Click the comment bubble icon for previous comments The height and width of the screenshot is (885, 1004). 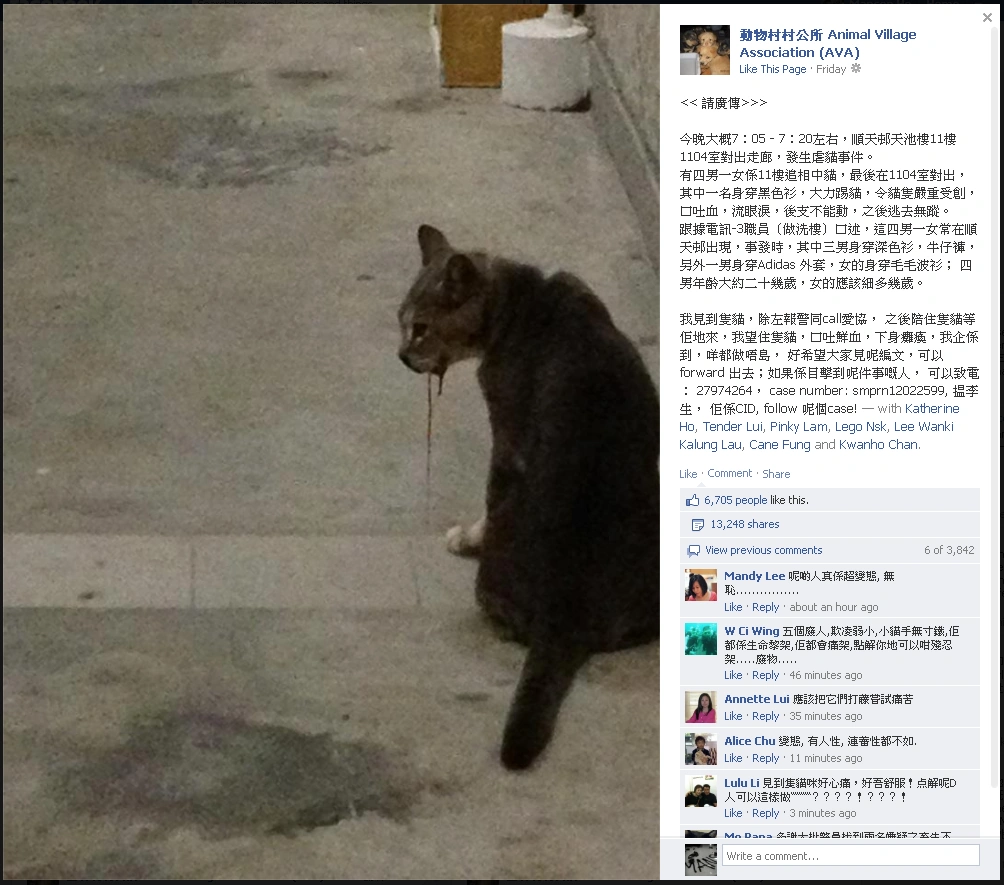pyautogui.click(x=693, y=550)
